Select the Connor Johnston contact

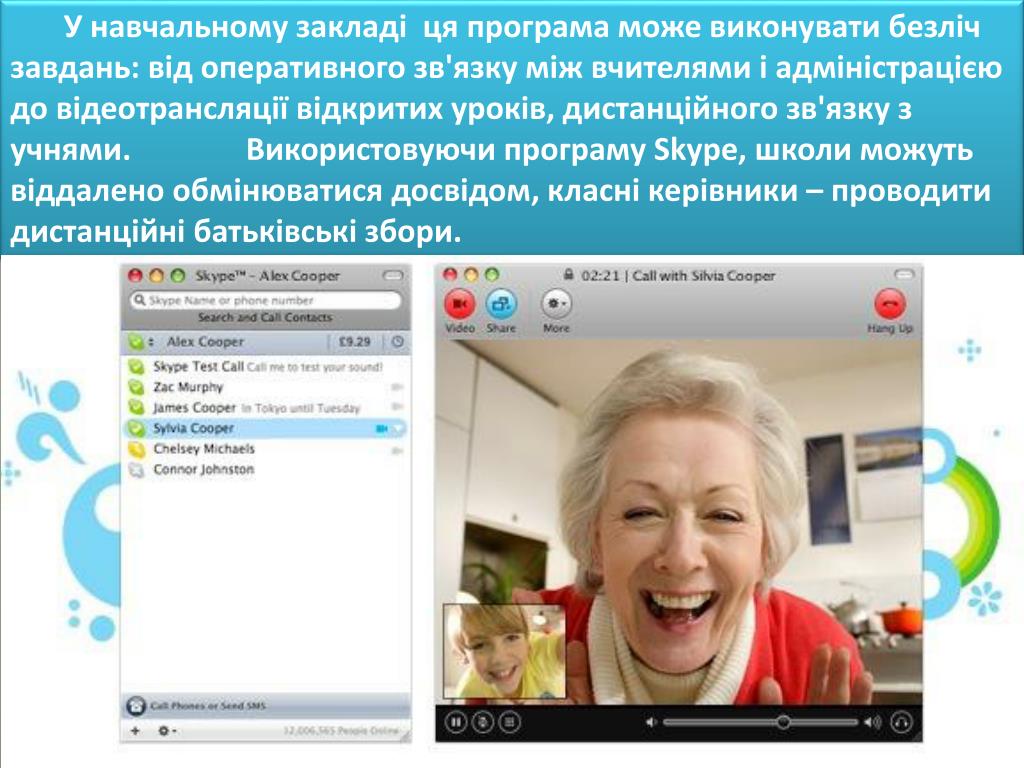pyautogui.click(x=265, y=470)
